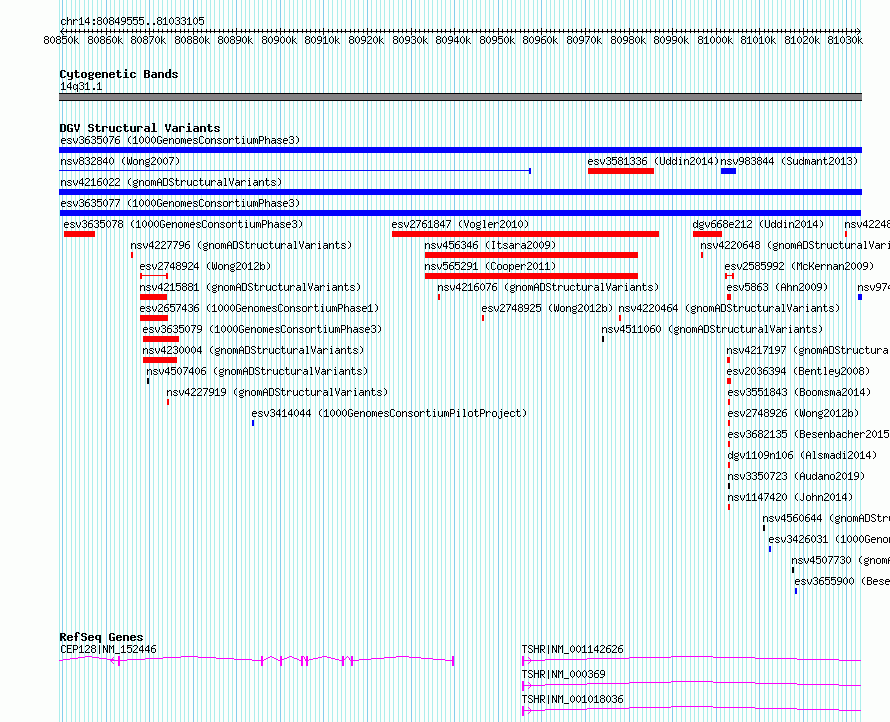
Task: Click the DGV Structural Variants track title
Action: 140,128
